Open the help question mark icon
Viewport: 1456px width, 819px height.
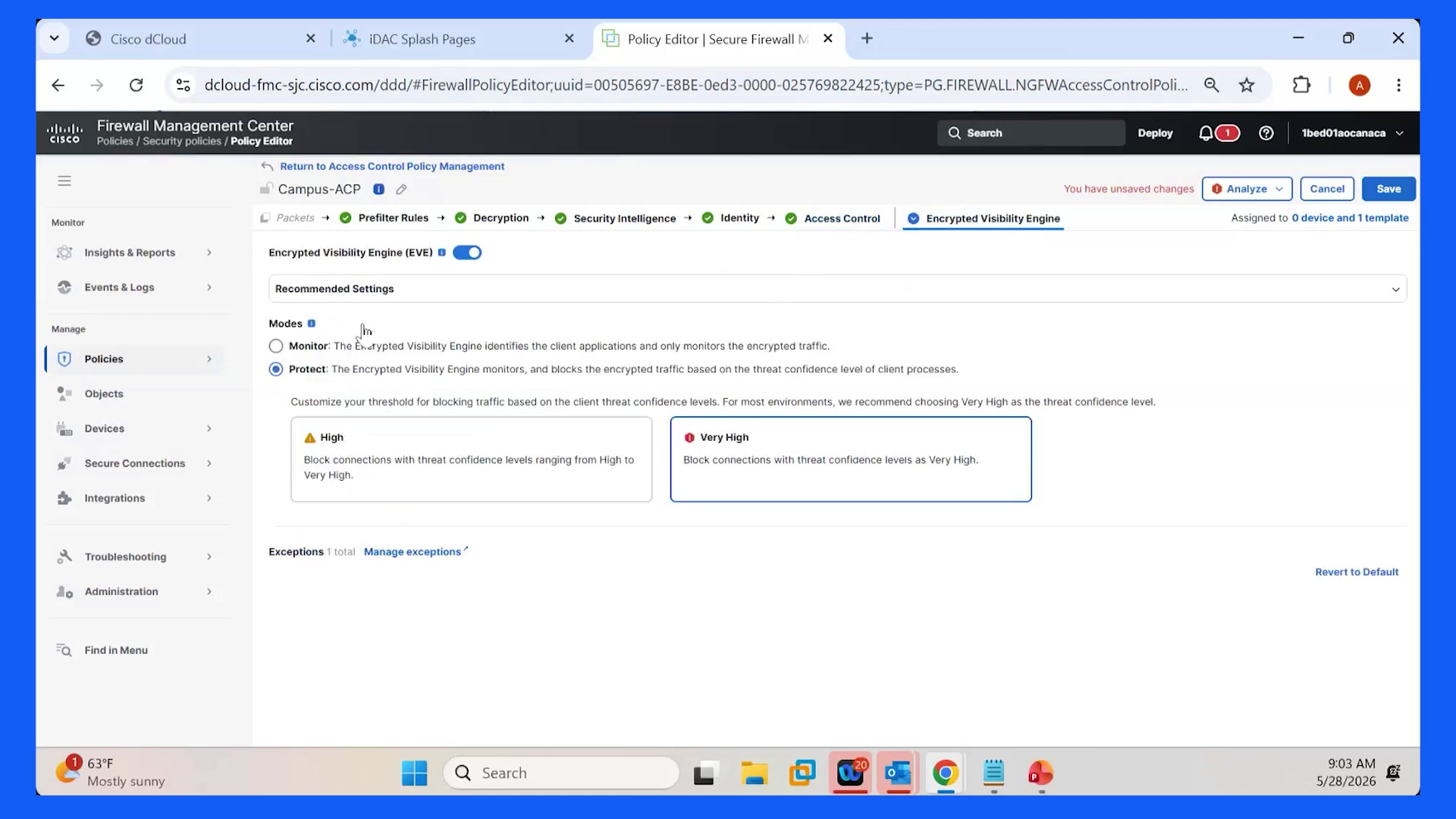(1266, 133)
